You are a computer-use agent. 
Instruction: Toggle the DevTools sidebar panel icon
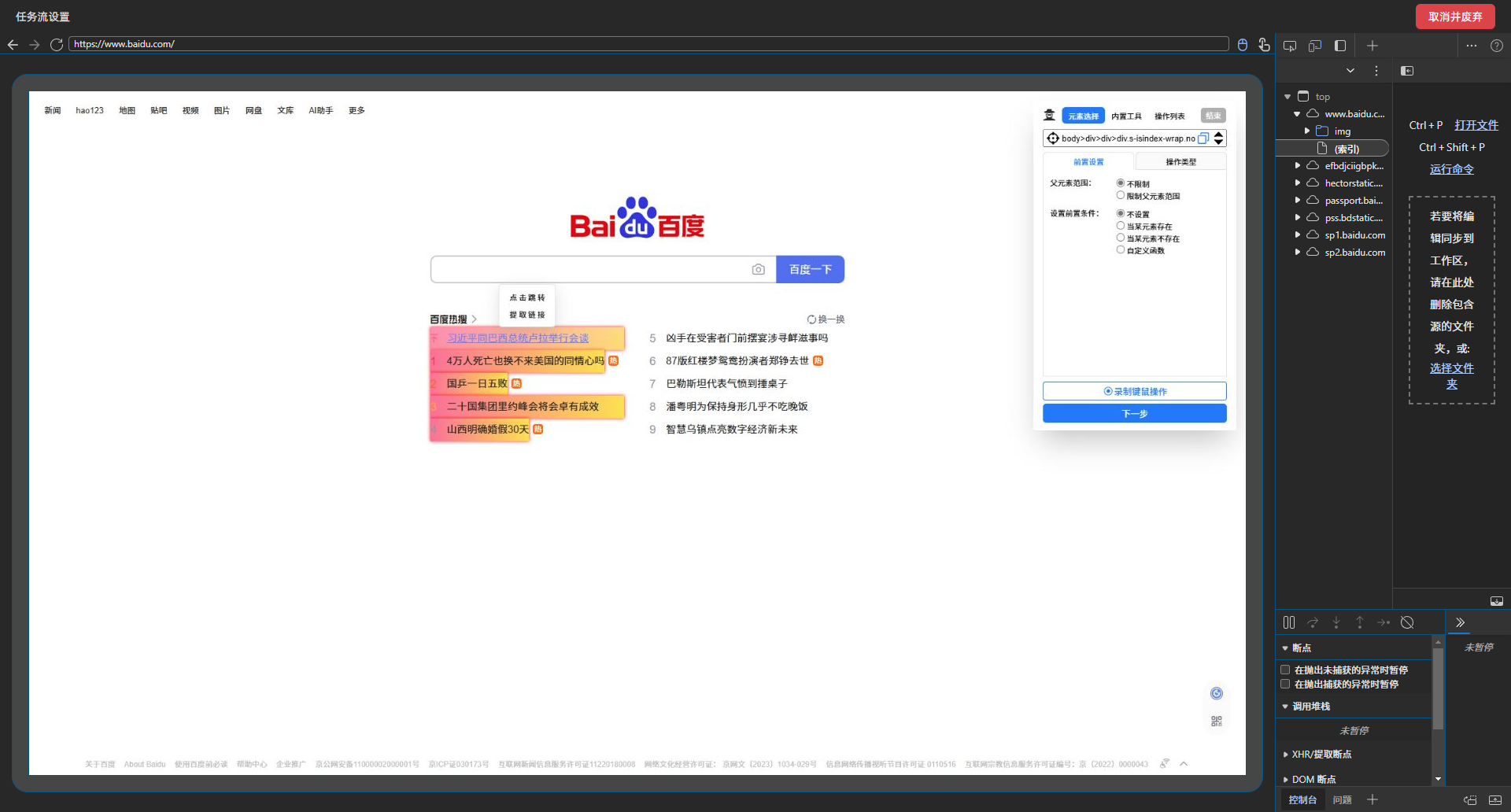click(x=1340, y=46)
